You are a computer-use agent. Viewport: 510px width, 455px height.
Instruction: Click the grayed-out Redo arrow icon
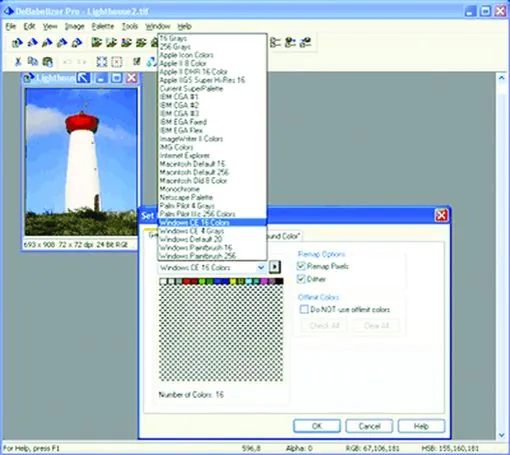(x=82, y=62)
